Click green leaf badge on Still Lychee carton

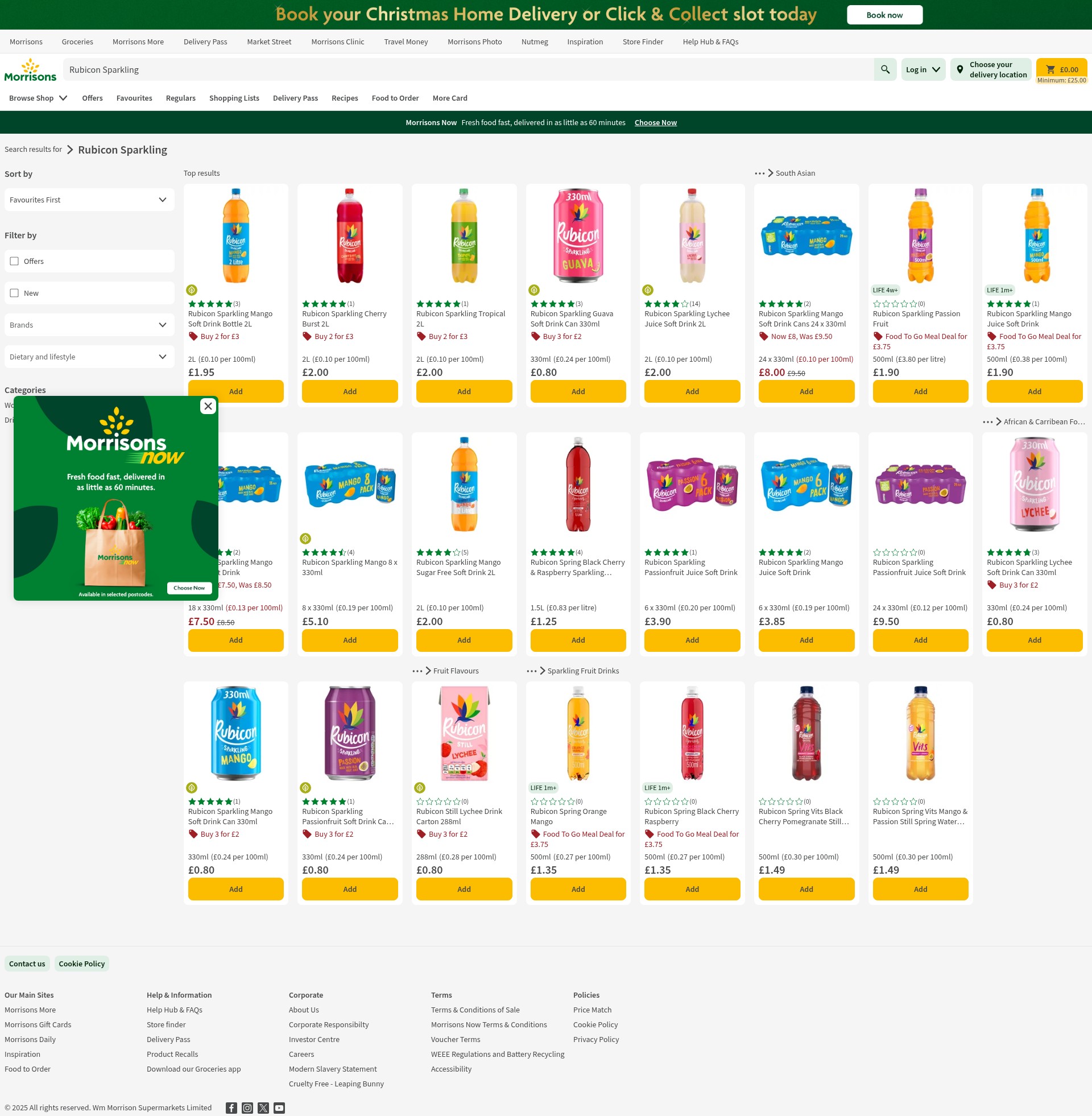point(420,787)
